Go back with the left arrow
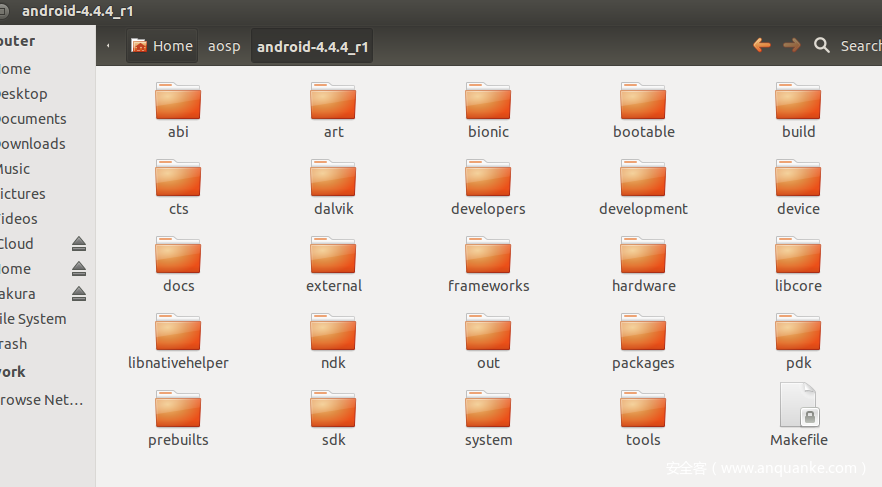The width and height of the screenshot is (882, 487). point(762,45)
